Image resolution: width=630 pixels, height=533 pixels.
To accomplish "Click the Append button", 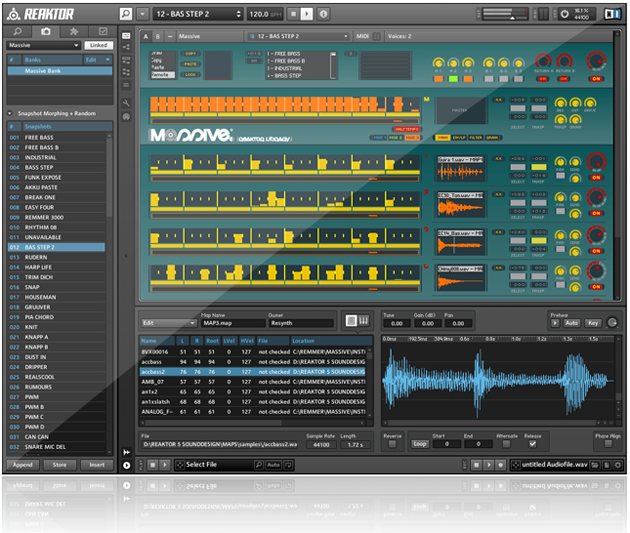I will point(22,465).
